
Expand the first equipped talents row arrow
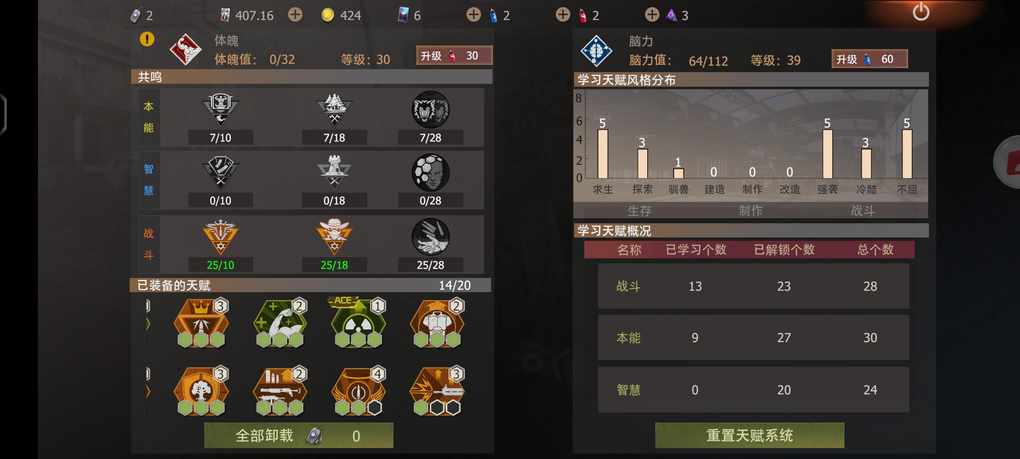tap(148, 322)
